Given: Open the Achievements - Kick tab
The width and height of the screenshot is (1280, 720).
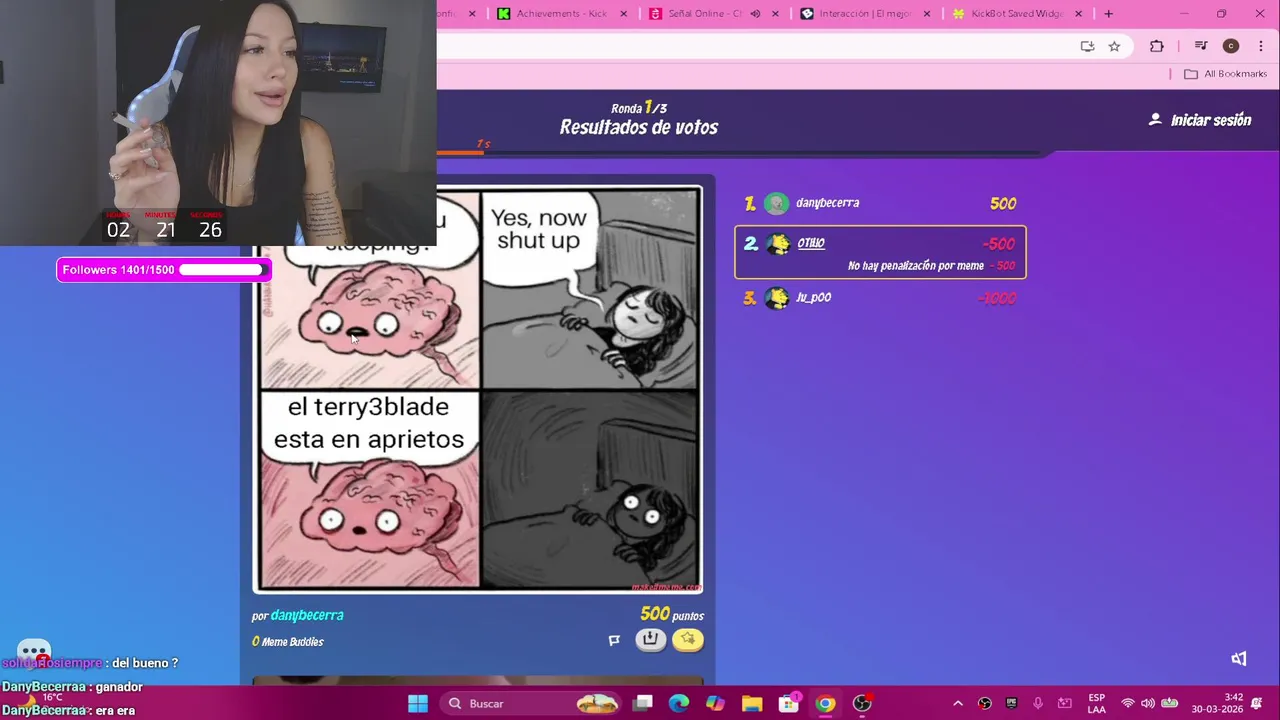Looking at the screenshot, I should point(560,14).
